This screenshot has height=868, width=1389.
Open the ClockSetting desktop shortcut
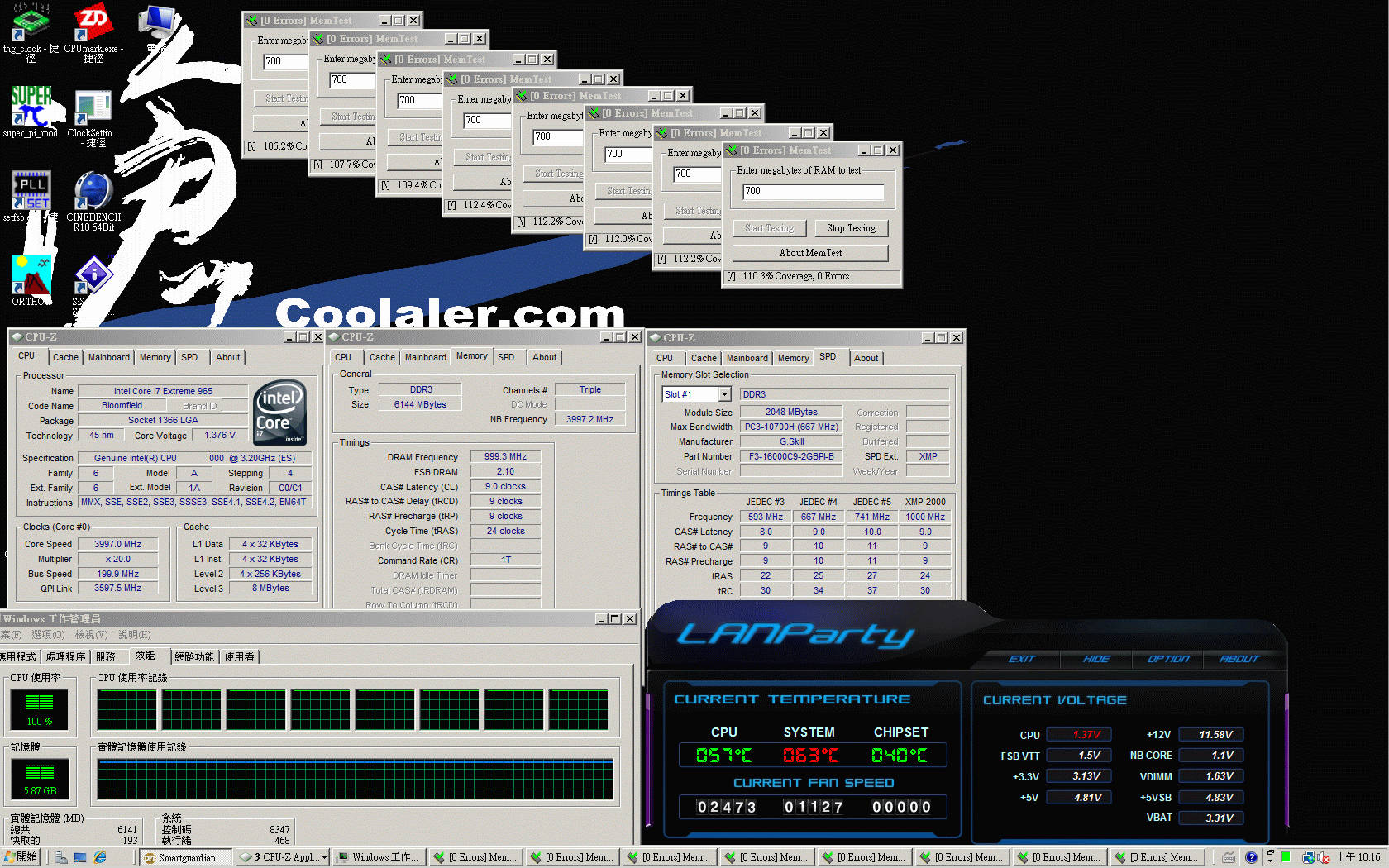pos(93,118)
